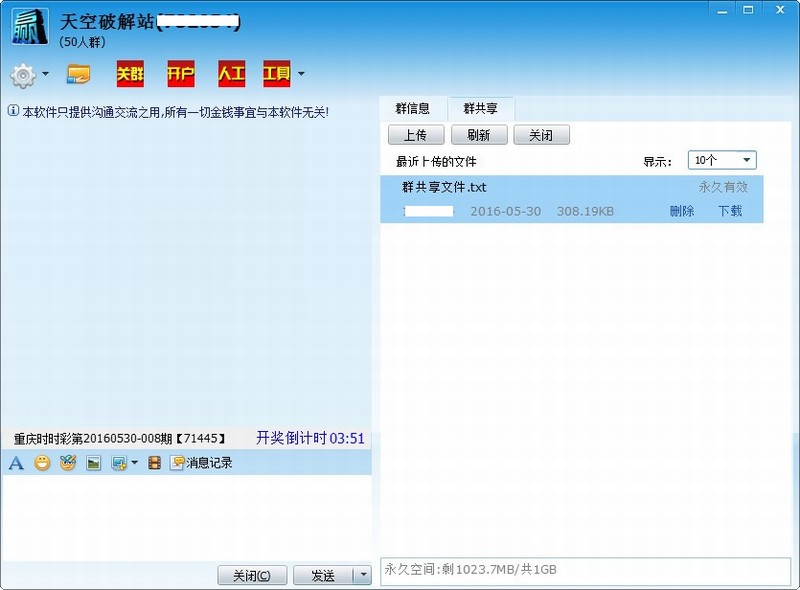Select the font settings icon
The height and width of the screenshot is (590, 800).
(15, 463)
